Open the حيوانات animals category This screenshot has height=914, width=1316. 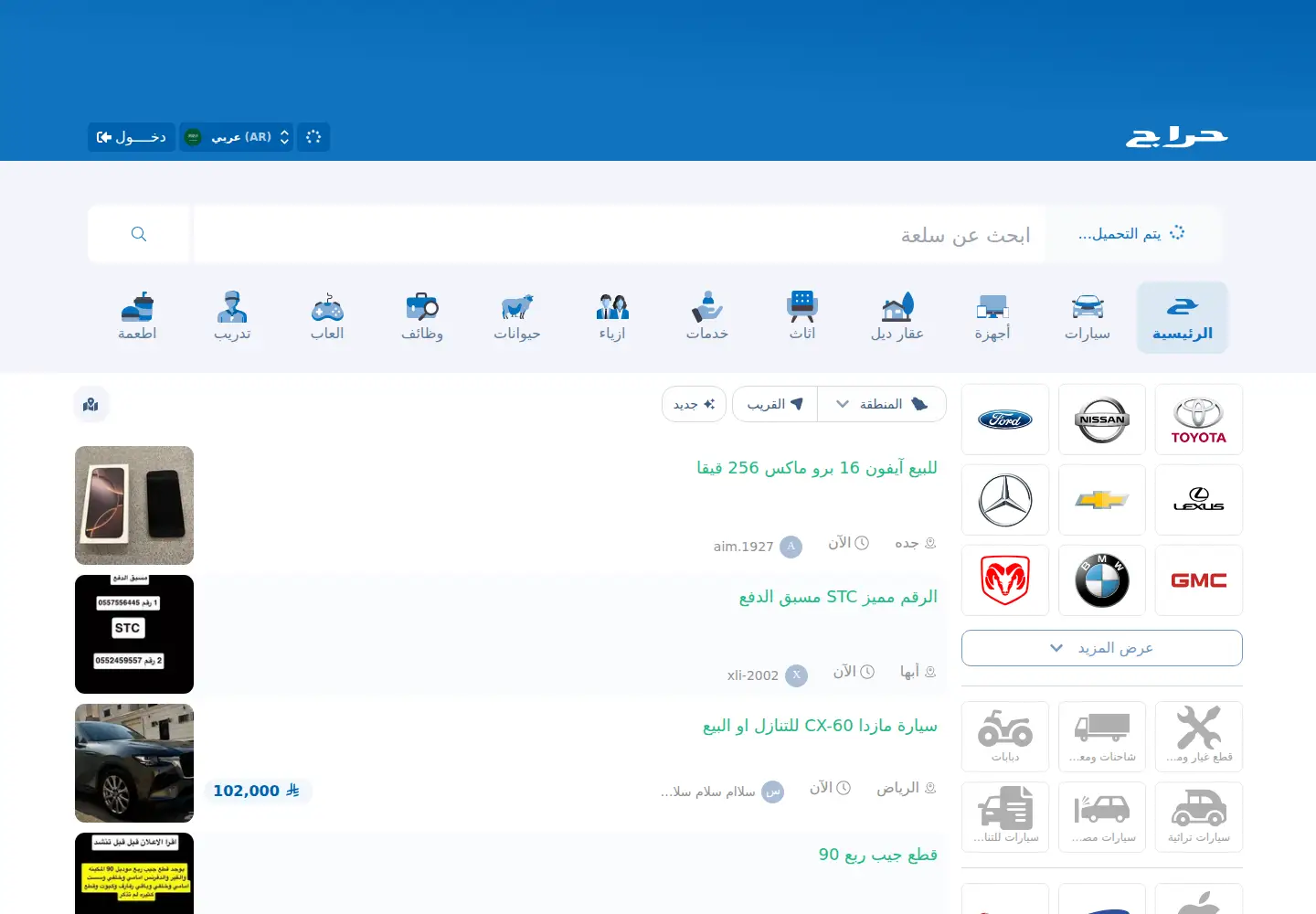517,317
